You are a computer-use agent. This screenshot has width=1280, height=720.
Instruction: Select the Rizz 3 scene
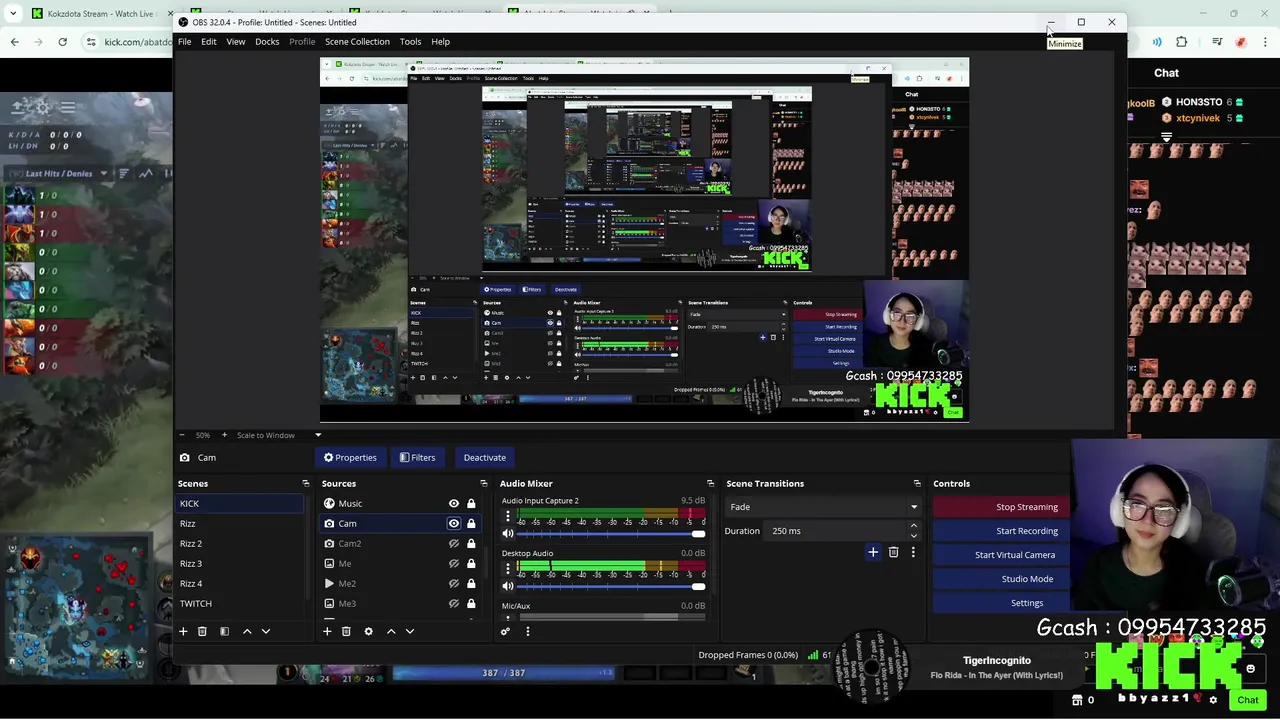coord(240,564)
